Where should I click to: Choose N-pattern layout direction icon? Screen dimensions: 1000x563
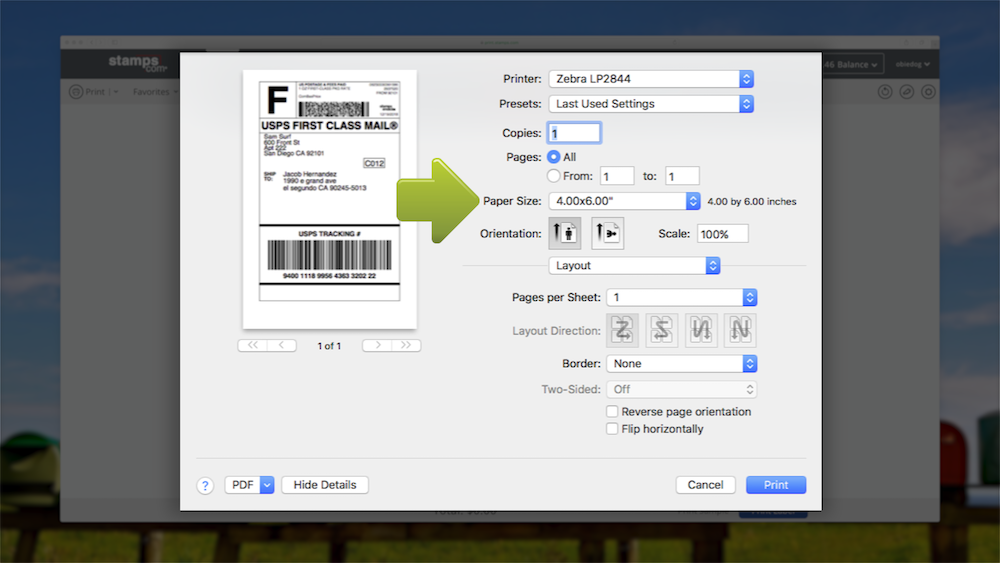[740, 330]
